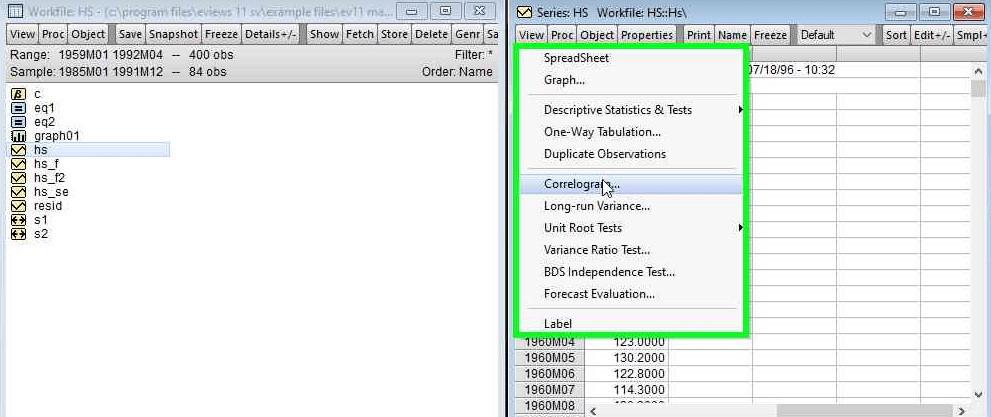Select Long-run Variance... menu entry
The width and height of the screenshot is (991, 417).
point(596,206)
